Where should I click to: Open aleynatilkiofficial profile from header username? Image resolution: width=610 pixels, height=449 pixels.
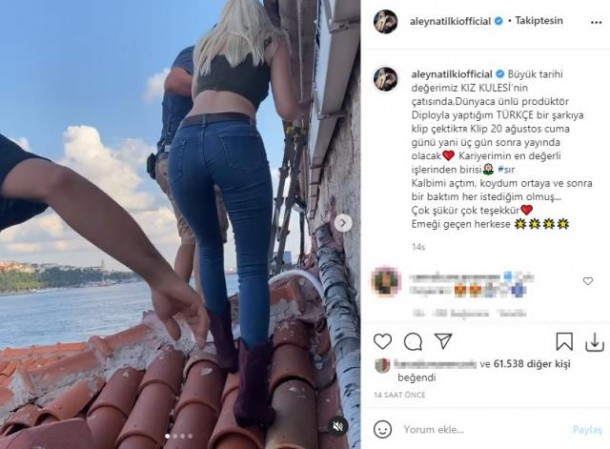point(450,21)
